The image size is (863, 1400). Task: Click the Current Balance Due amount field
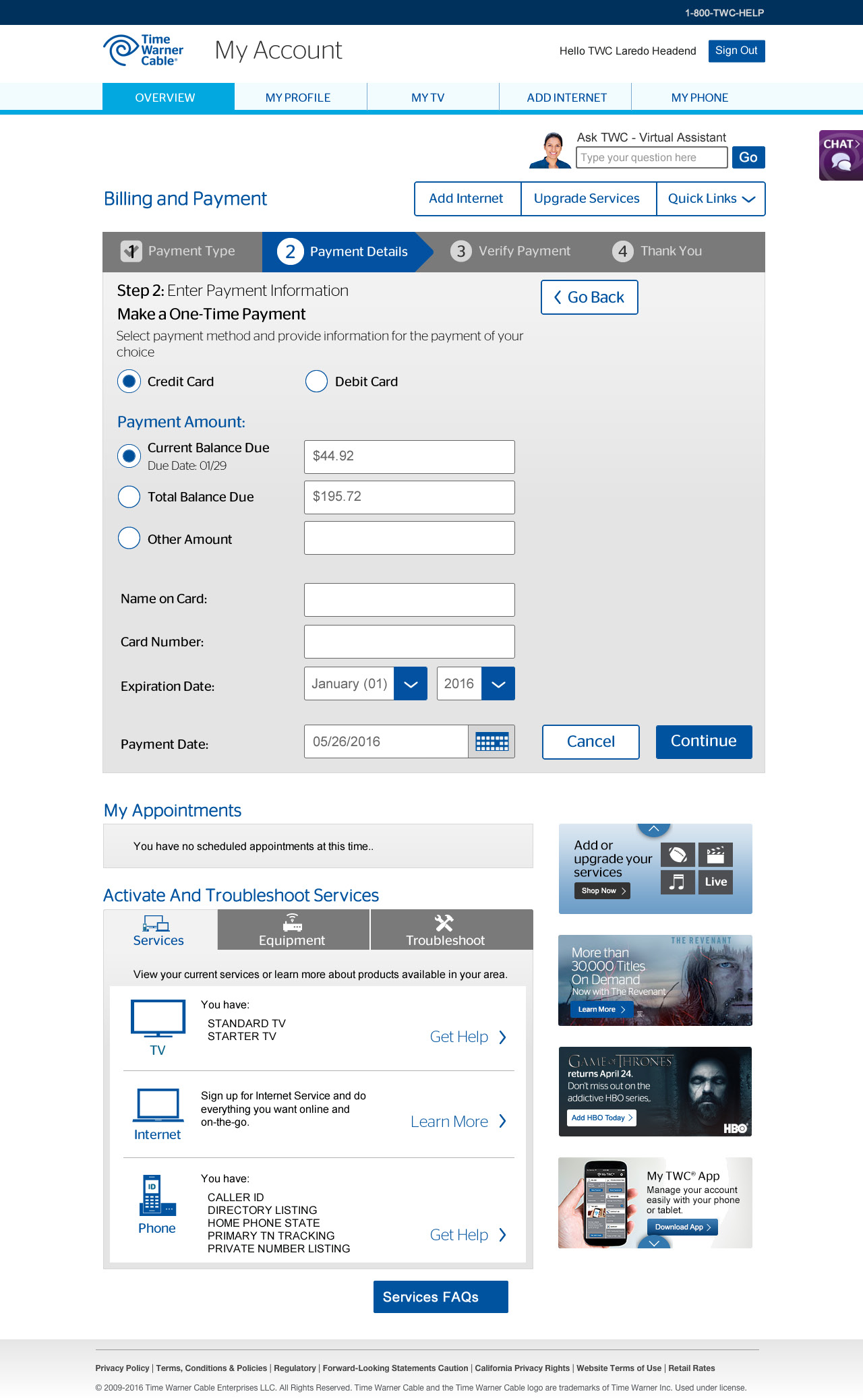pos(409,457)
